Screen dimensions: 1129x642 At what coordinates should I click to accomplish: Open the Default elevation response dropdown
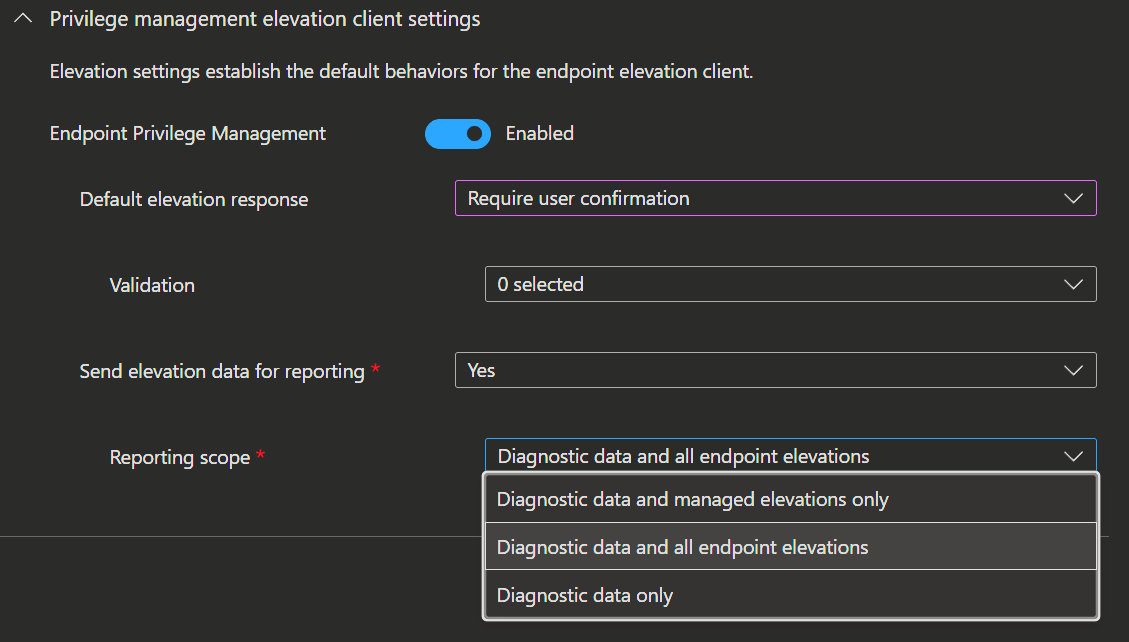(775, 198)
